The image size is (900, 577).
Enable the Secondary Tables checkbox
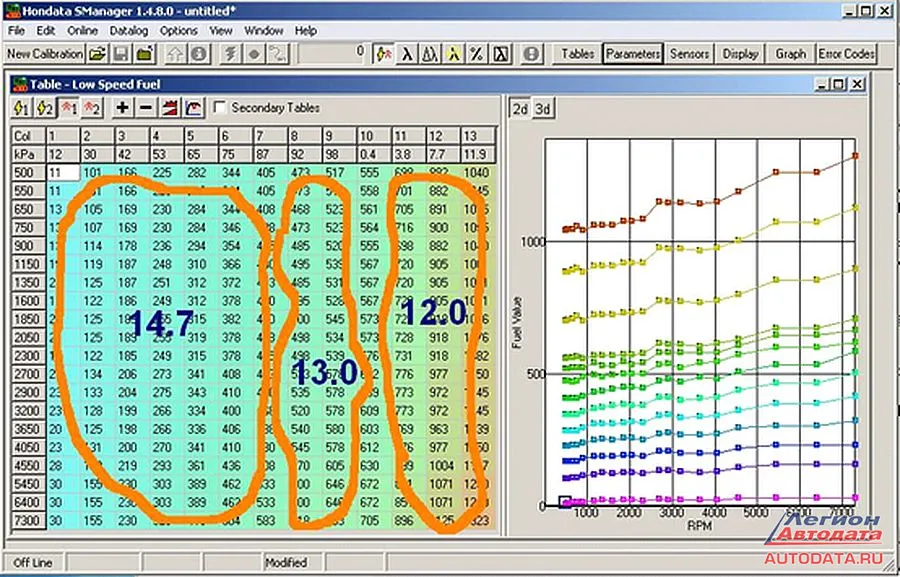click(219, 107)
